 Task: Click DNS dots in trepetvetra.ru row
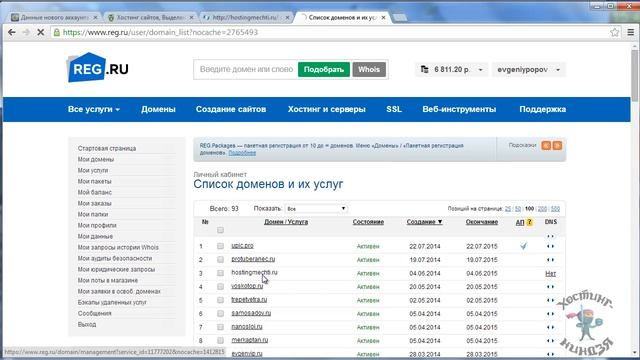550,300
